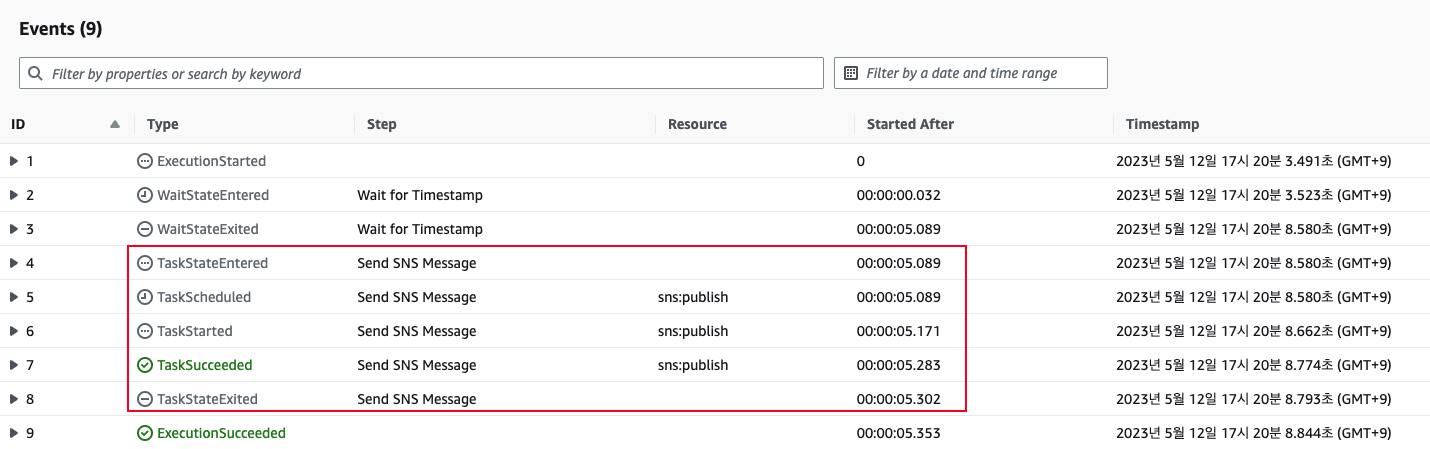Image resolution: width=1430 pixels, height=449 pixels.
Task: Click the TaskStateExited status icon
Action: tap(145, 399)
